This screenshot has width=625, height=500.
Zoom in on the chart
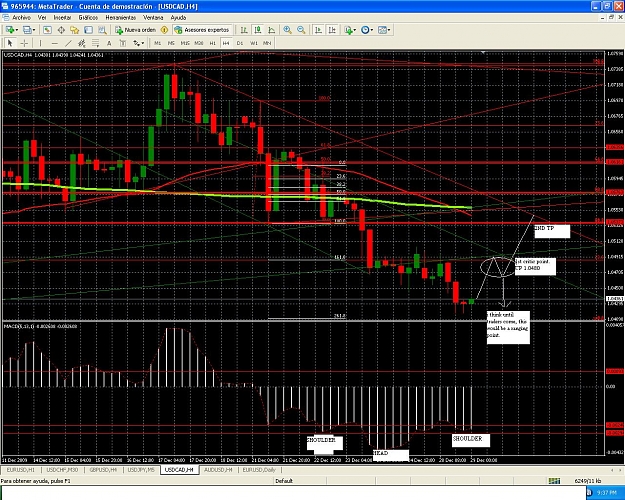(287, 30)
